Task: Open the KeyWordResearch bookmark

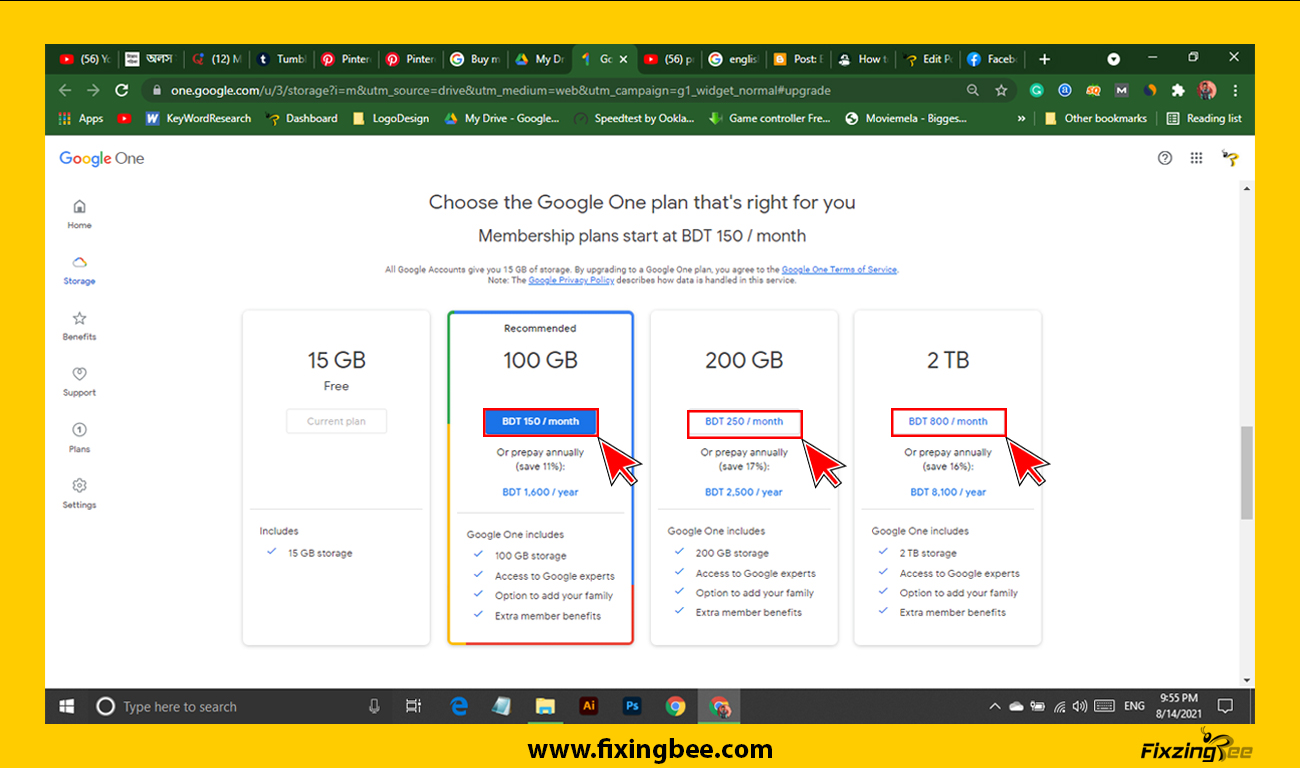Action: click(199, 118)
